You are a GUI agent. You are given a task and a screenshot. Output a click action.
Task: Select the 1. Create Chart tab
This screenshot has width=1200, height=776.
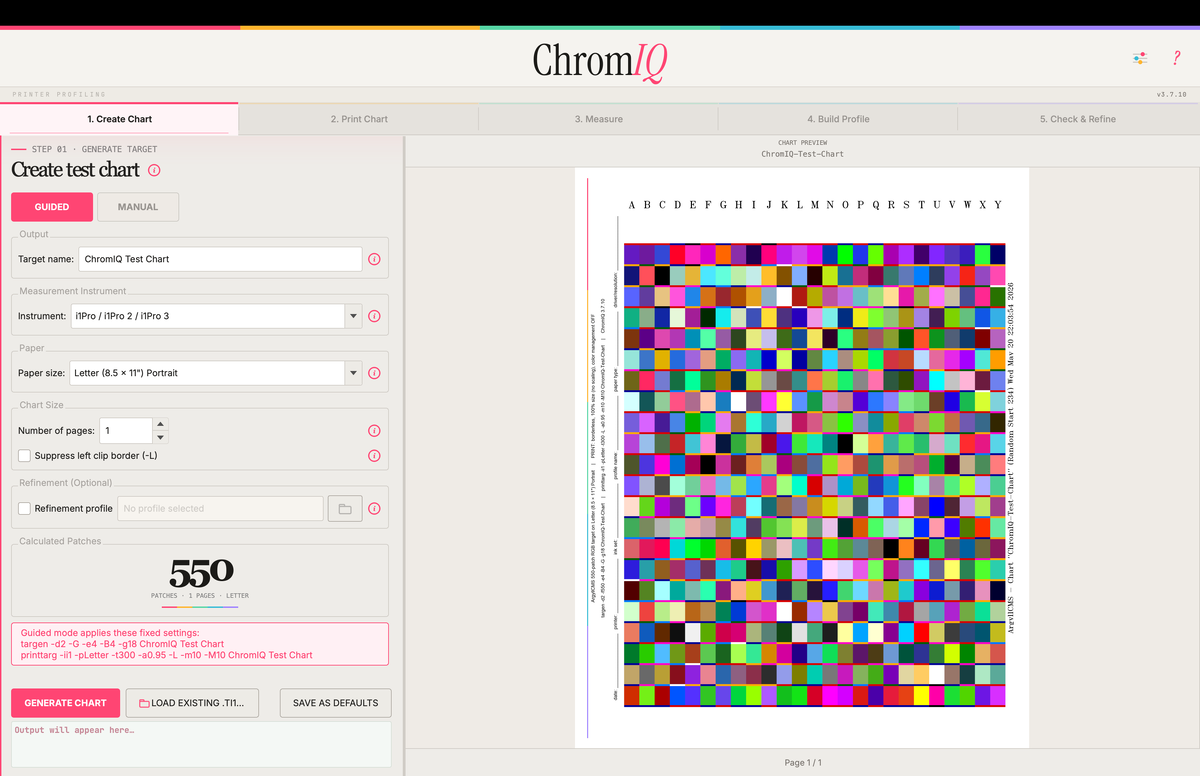[120, 119]
